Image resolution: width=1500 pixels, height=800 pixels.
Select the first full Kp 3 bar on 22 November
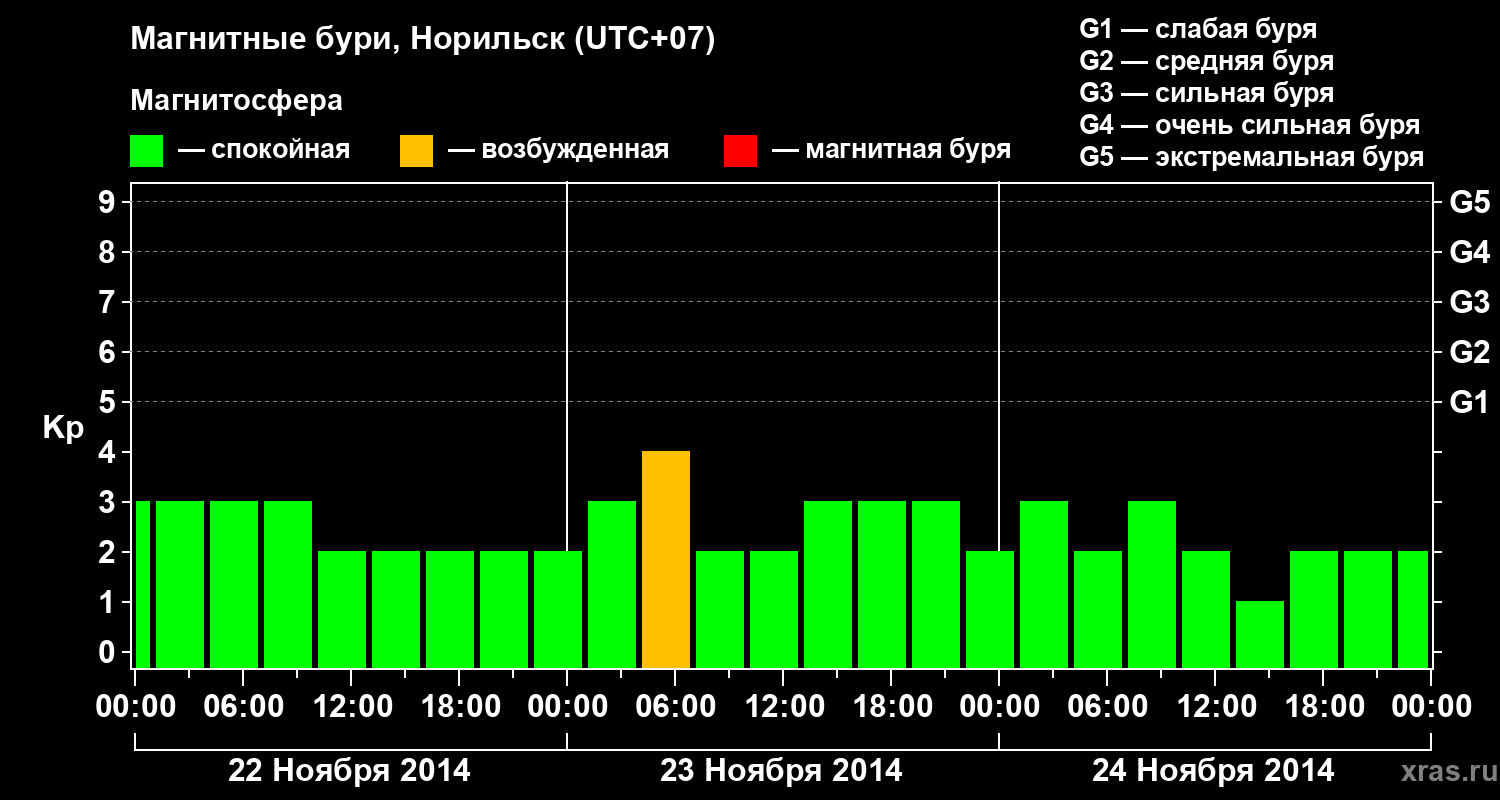[180, 585]
